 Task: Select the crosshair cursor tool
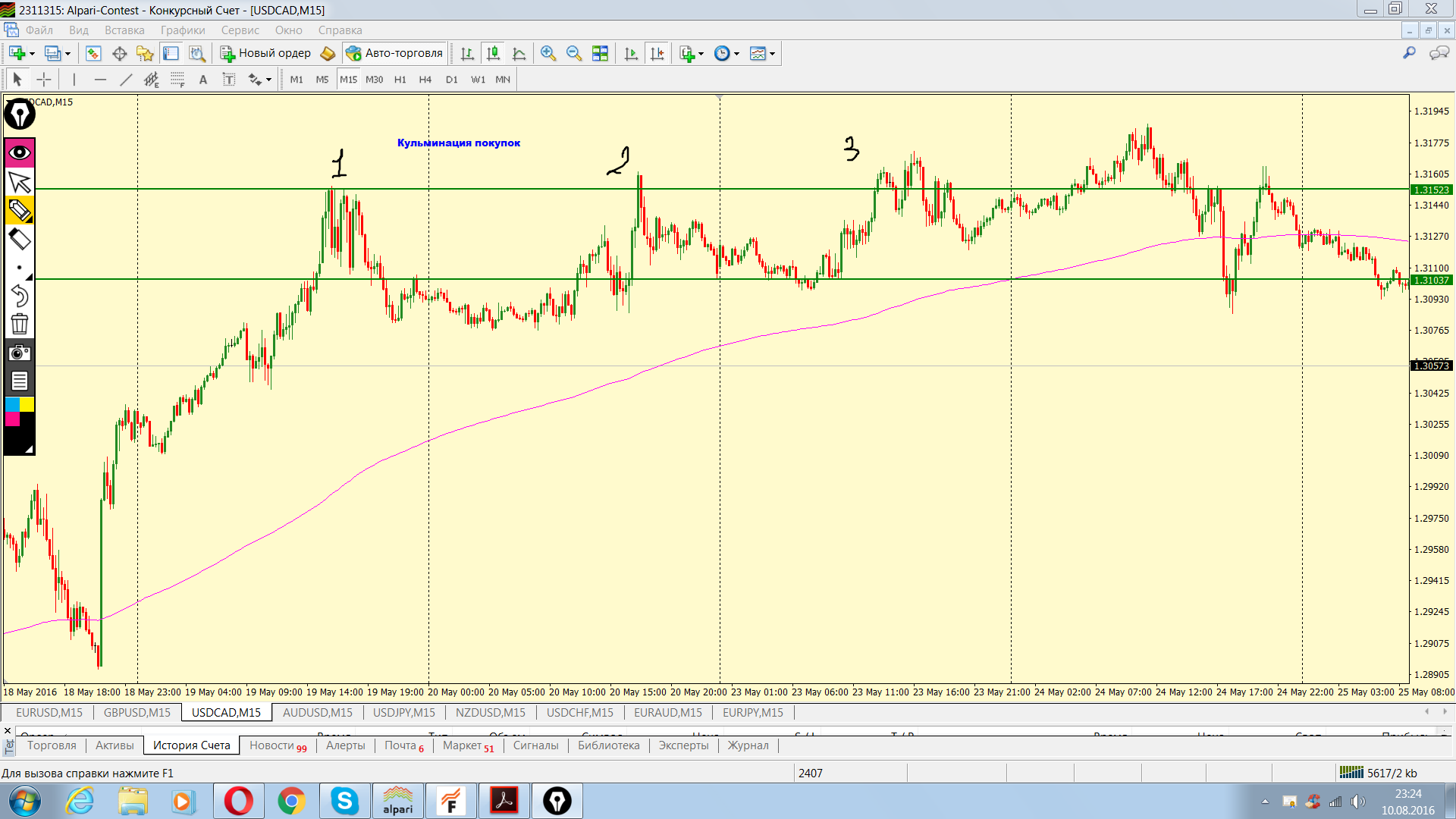(44, 80)
